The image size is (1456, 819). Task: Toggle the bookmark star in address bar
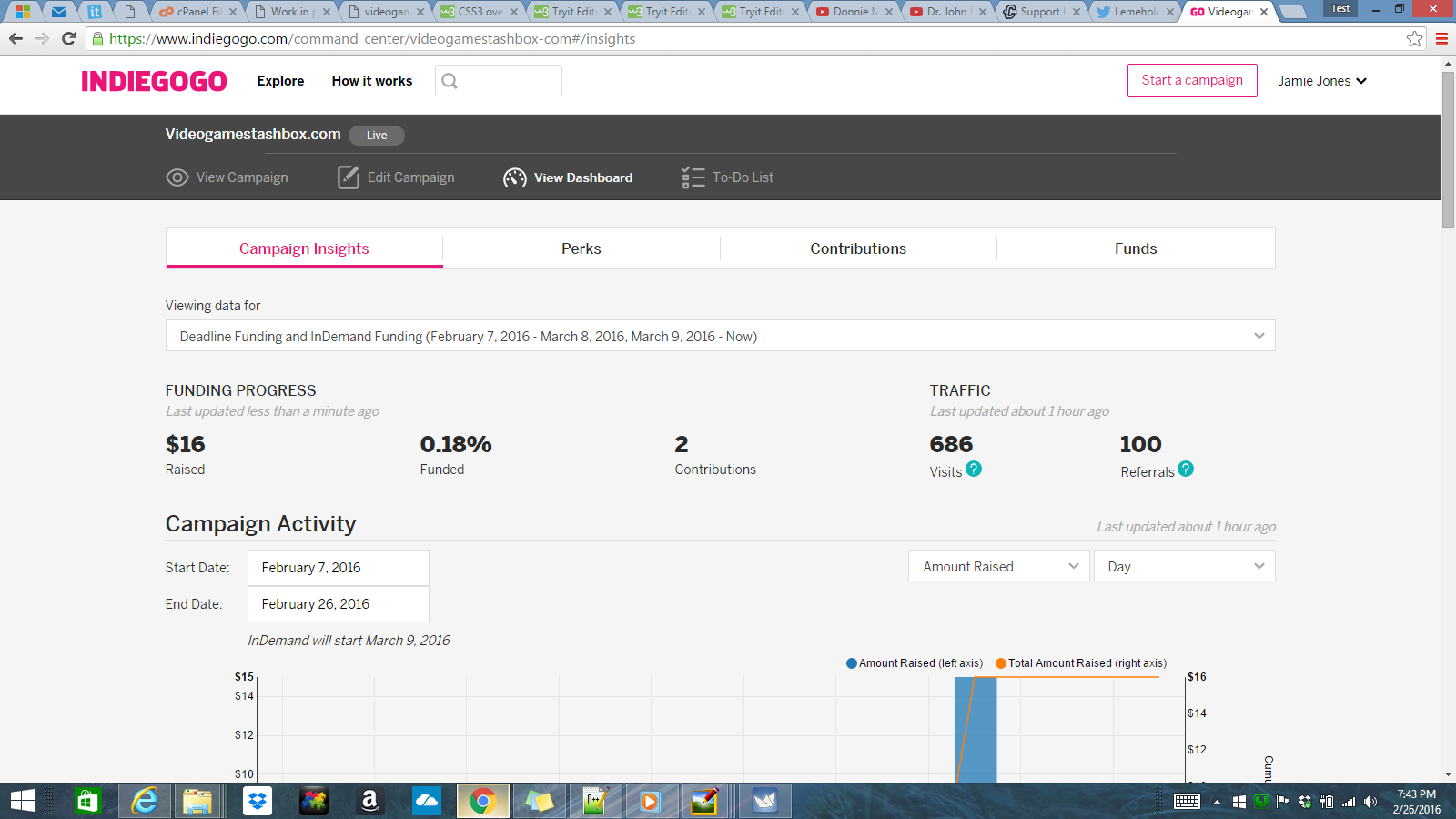tap(1414, 39)
